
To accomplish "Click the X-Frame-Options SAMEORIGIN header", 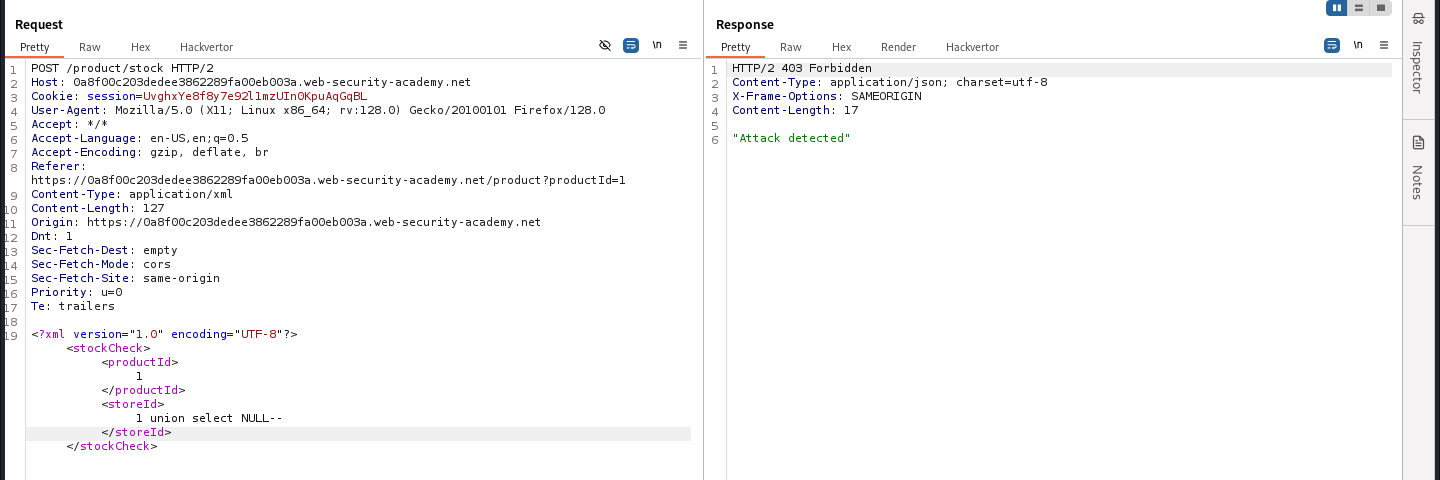I will pyautogui.click(x=827, y=96).
